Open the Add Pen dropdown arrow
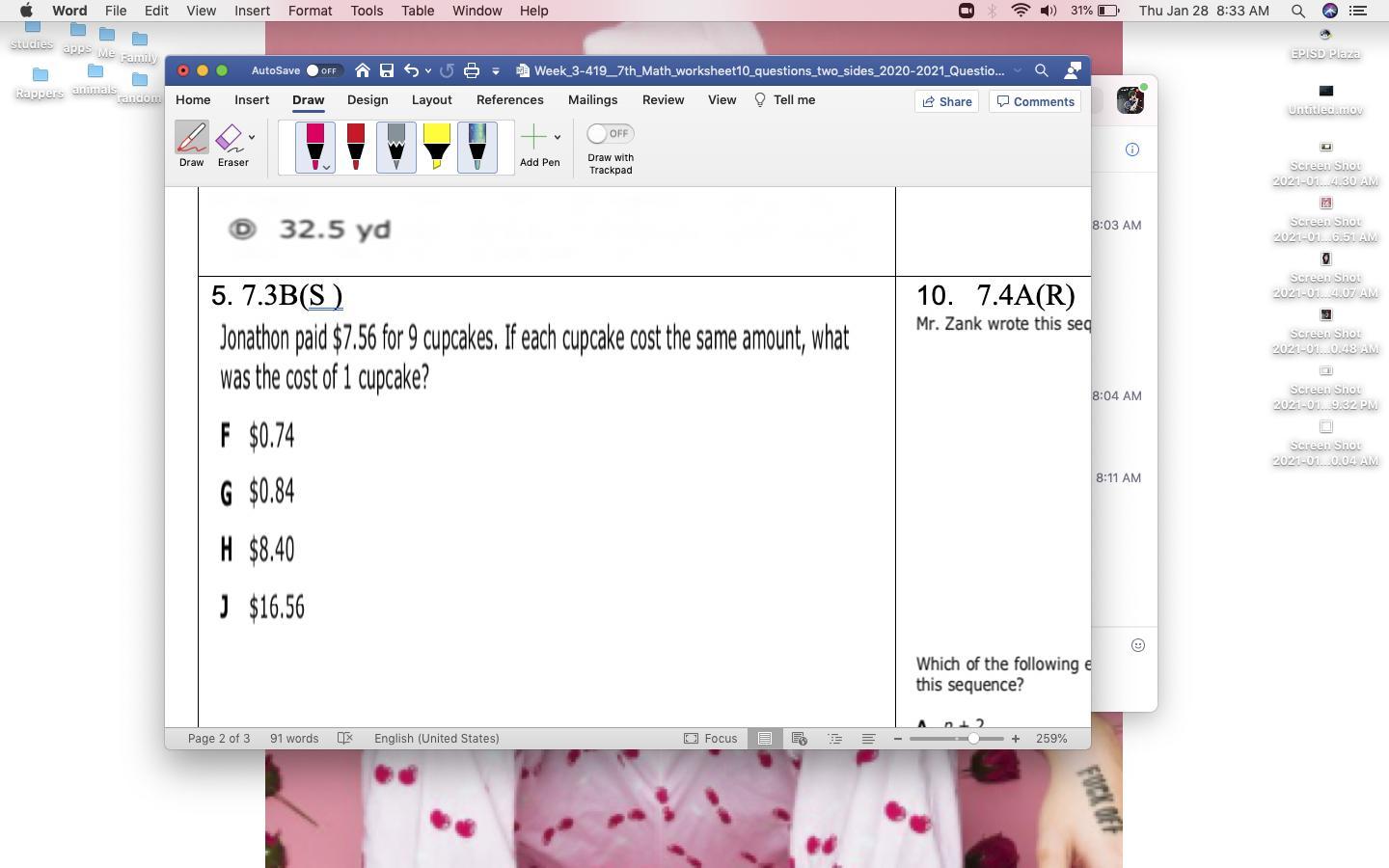1389x868 pixels. tap(557, 137)
